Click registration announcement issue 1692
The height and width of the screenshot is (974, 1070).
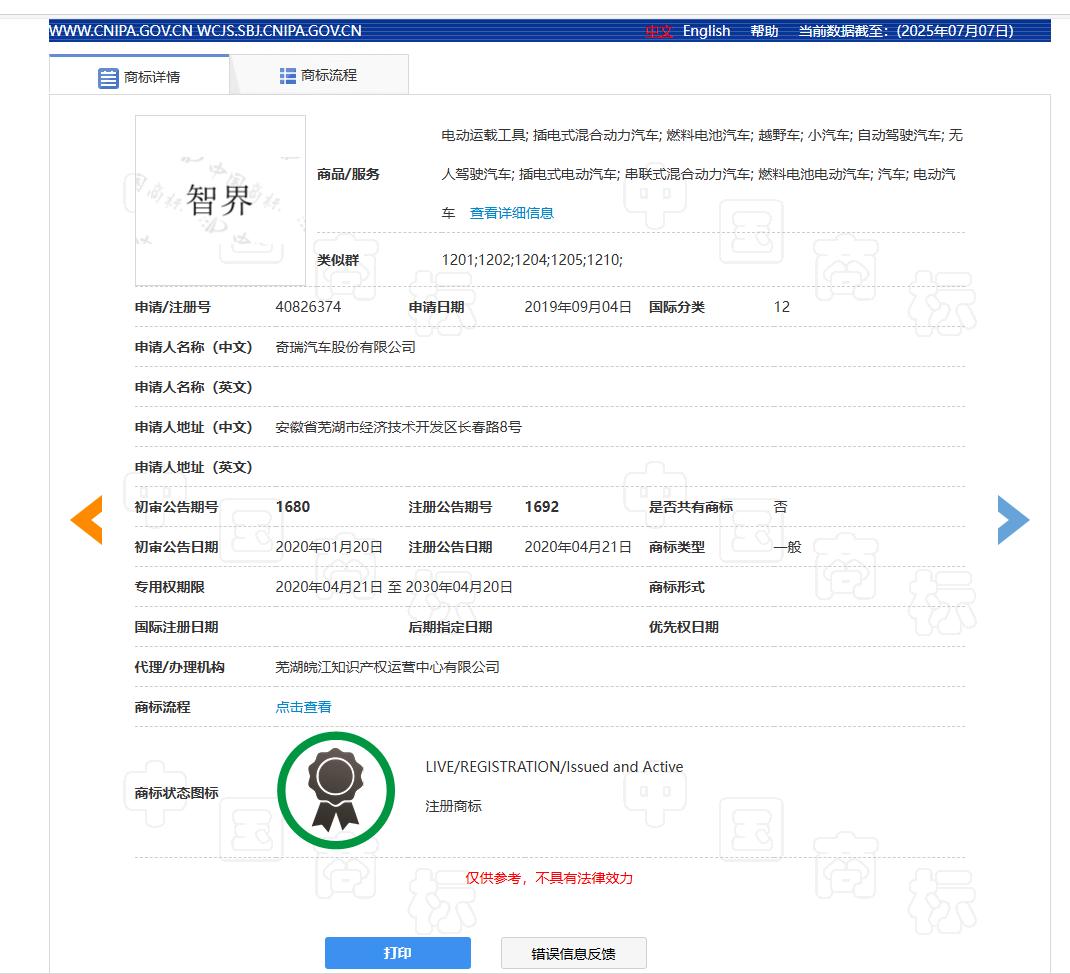coord(542,507)
